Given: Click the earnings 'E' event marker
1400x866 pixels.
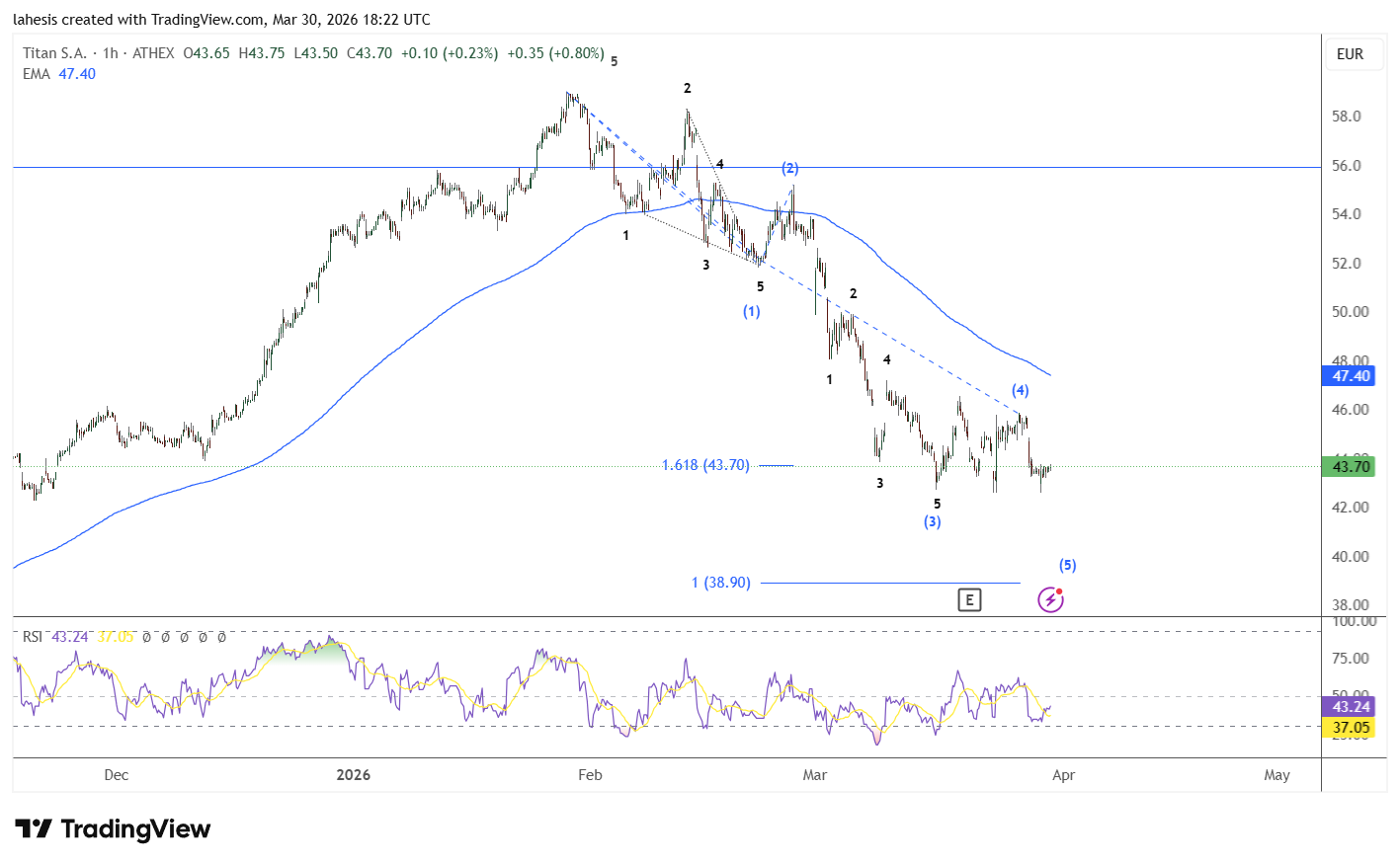Looking at the screenshot, I should [969, 599].
